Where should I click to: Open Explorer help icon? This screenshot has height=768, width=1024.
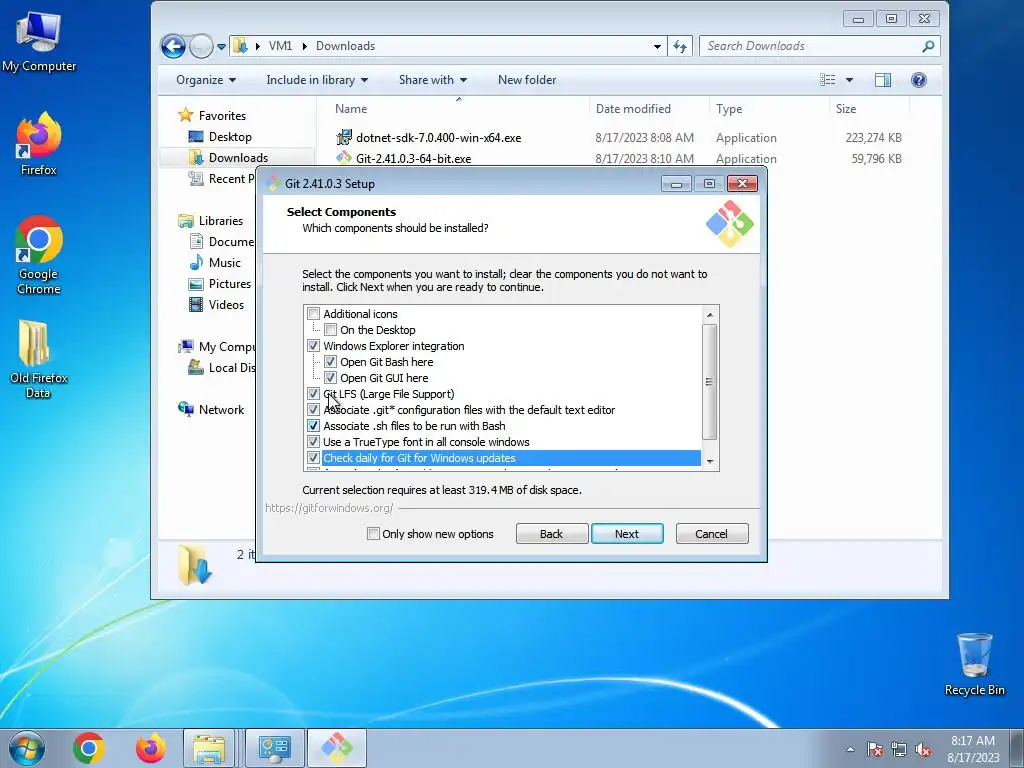coord(919,80)
